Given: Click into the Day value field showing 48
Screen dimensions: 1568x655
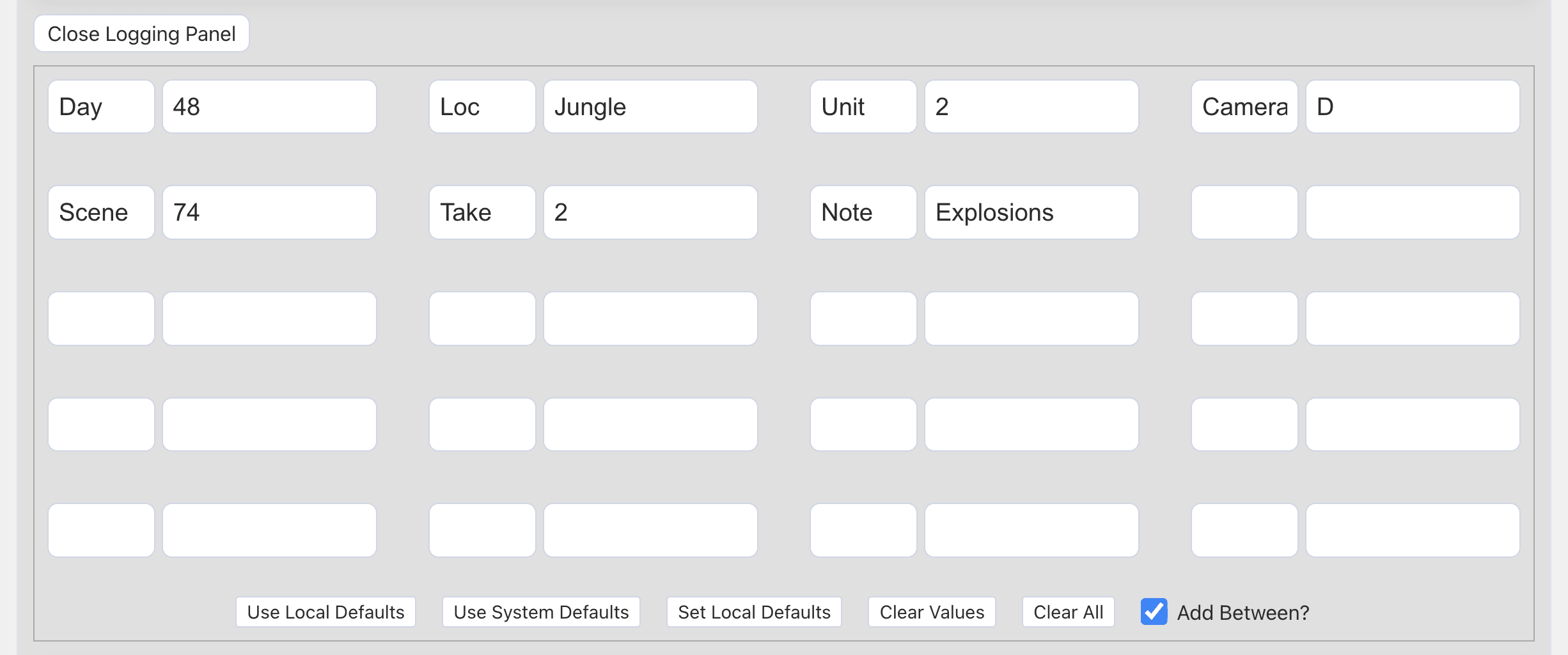Looking at the screenshot, I should [x=269, y=107].
